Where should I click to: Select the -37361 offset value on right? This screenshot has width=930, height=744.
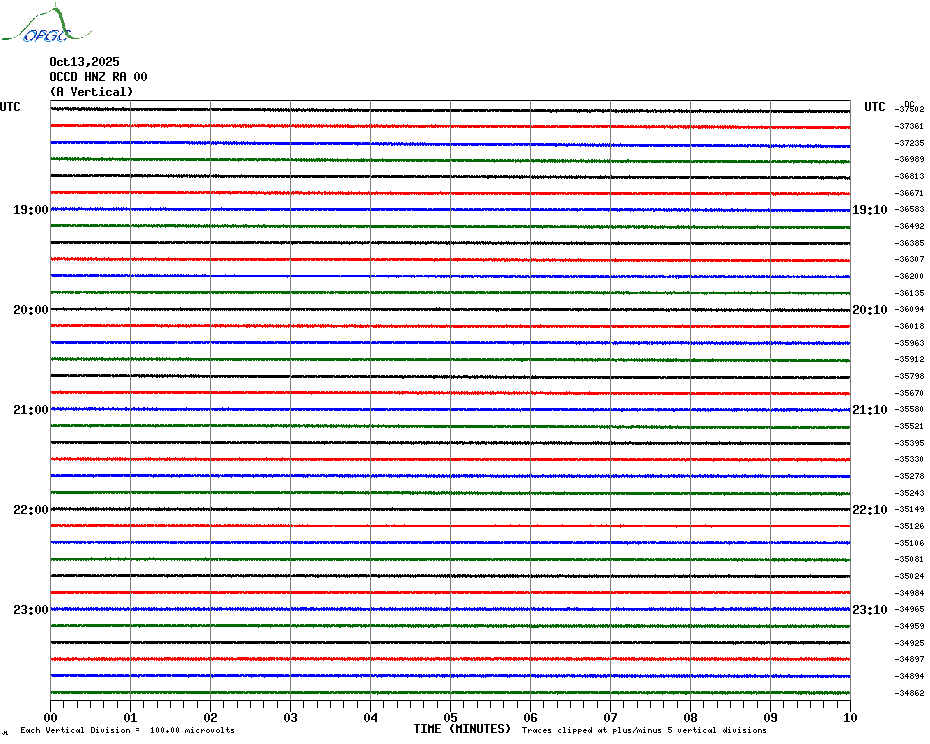pyautogui.click(x=910, y=126)
